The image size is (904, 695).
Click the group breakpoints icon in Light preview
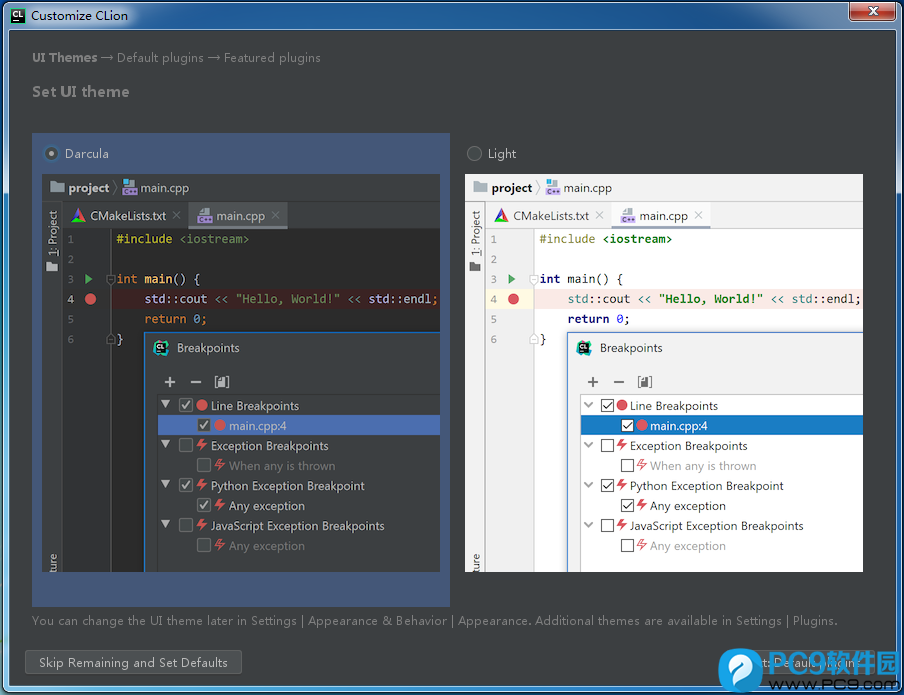click(645, 382)
